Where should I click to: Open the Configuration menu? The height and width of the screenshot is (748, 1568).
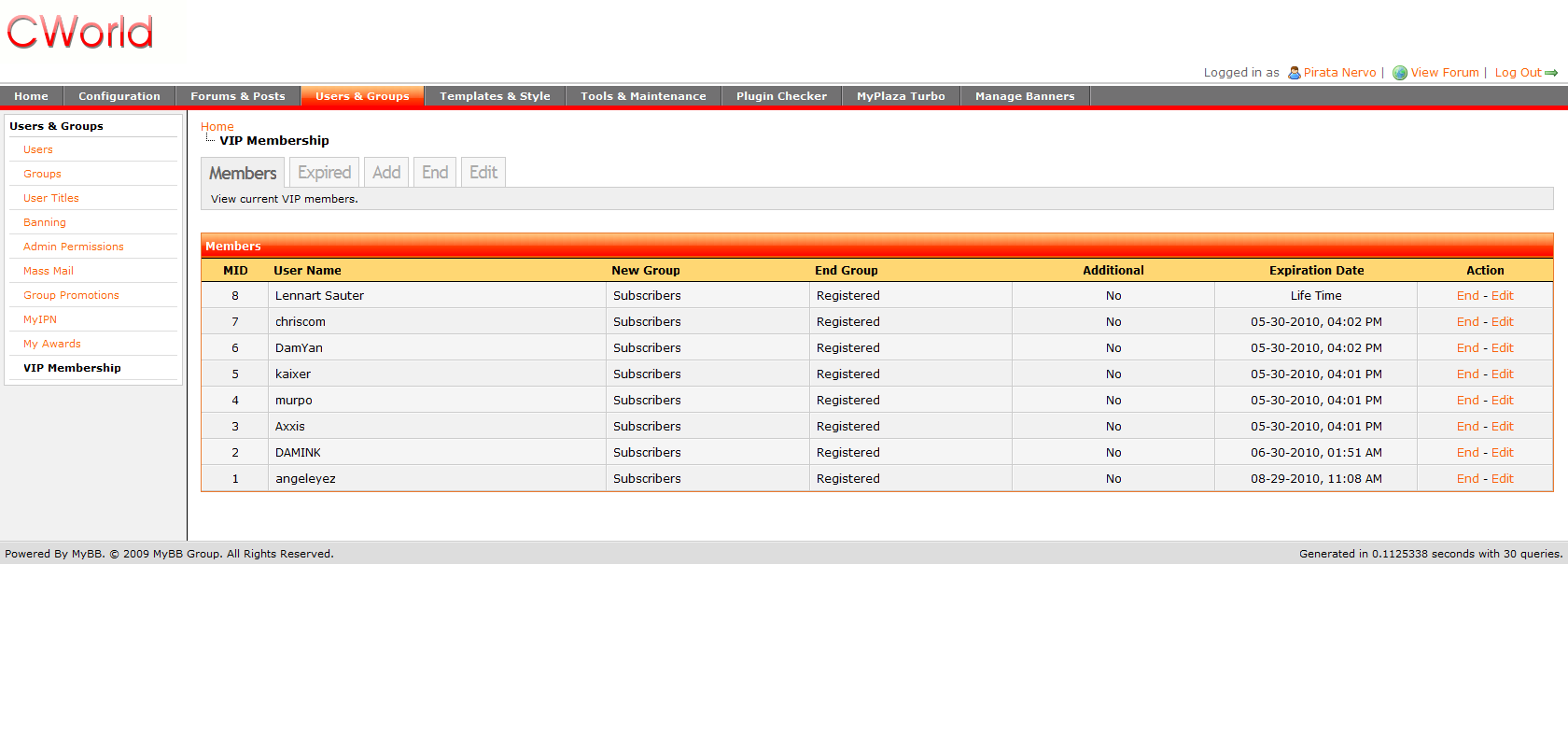click(119, 96)
